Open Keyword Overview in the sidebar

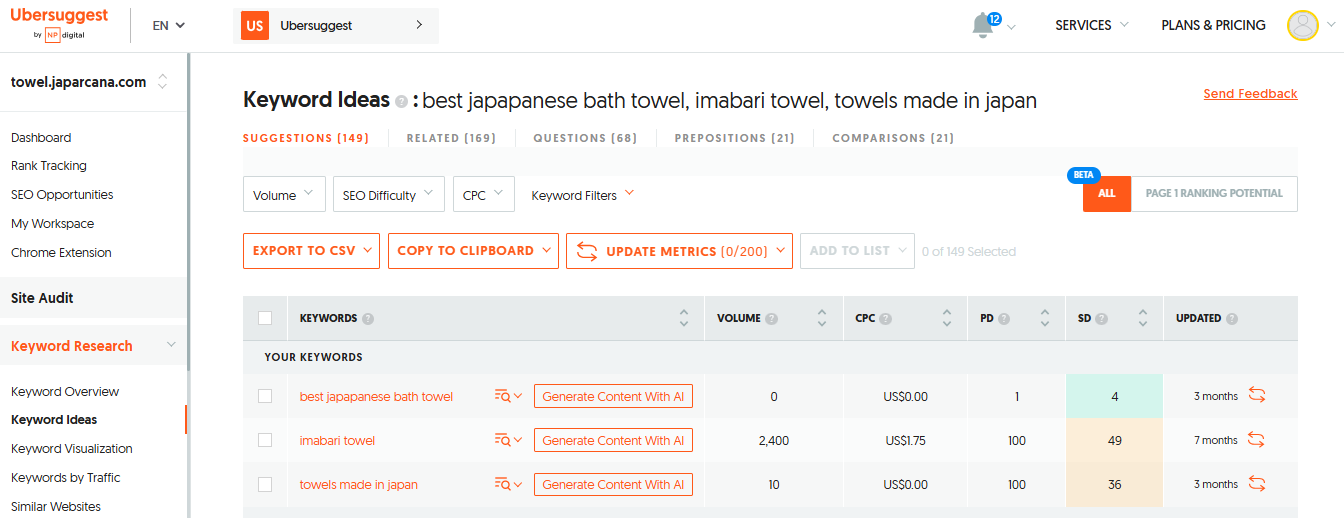tap(65, 392)
